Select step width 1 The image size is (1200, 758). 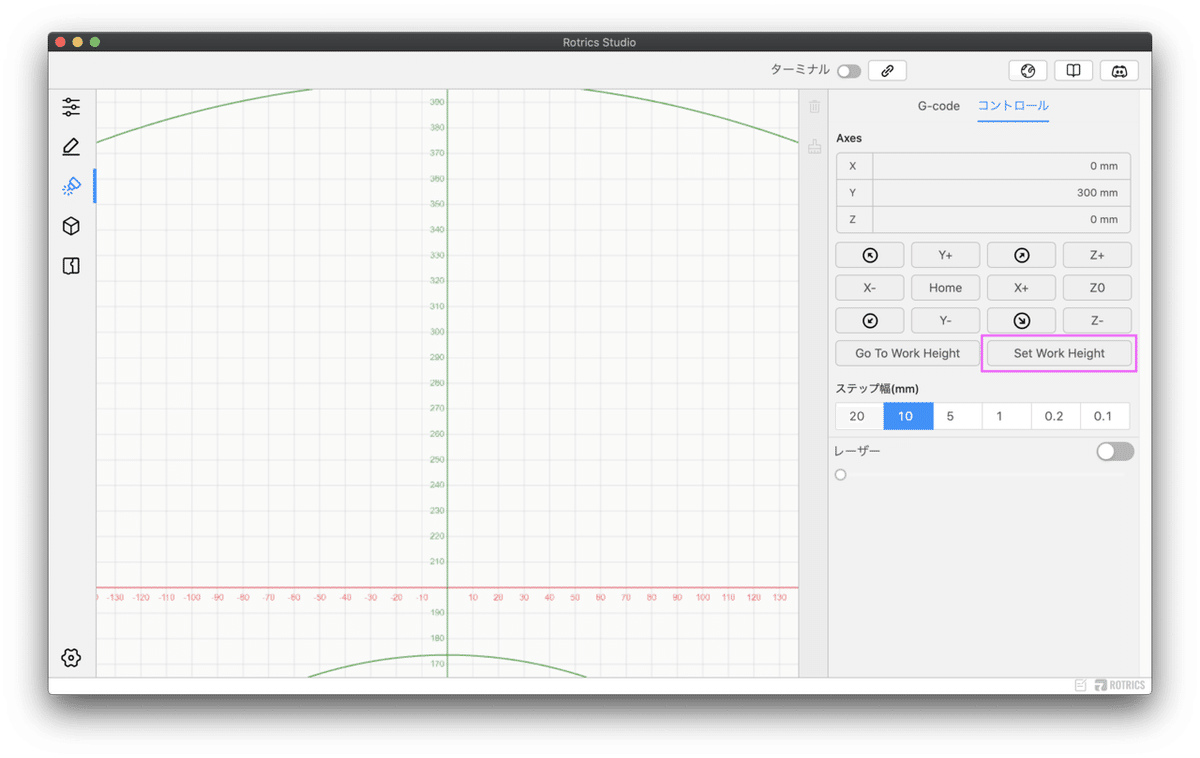[1006, 416]
